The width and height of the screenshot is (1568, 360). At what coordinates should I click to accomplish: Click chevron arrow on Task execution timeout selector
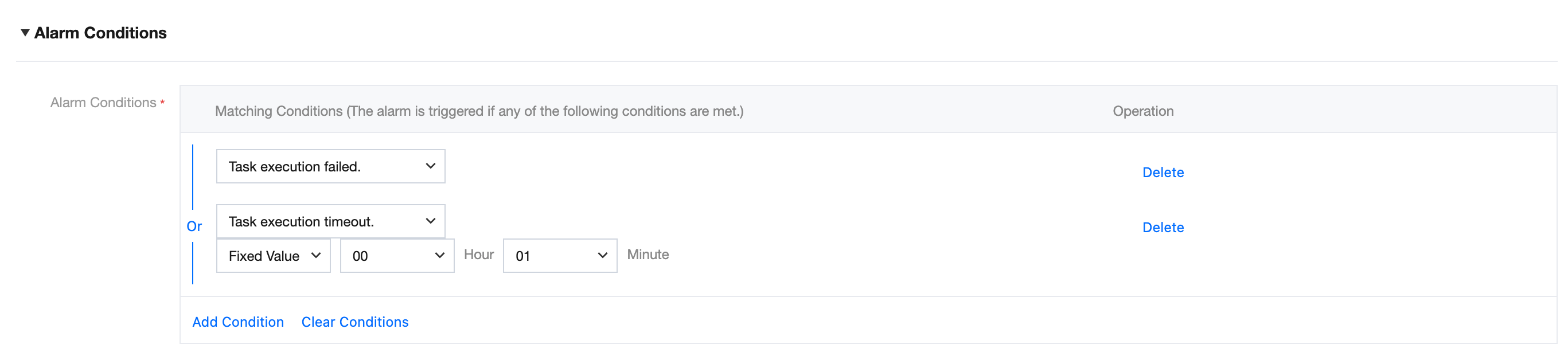click(x=430, y=221)
